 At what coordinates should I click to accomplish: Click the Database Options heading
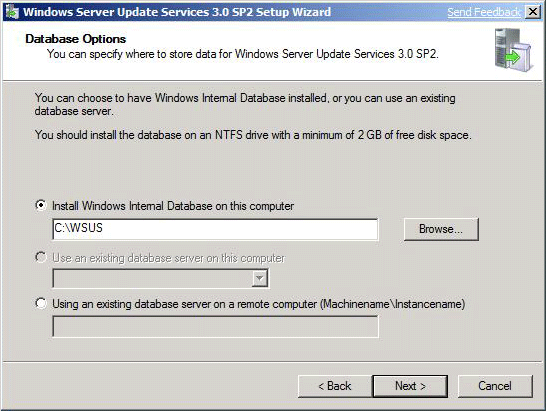tap(76, 39)
